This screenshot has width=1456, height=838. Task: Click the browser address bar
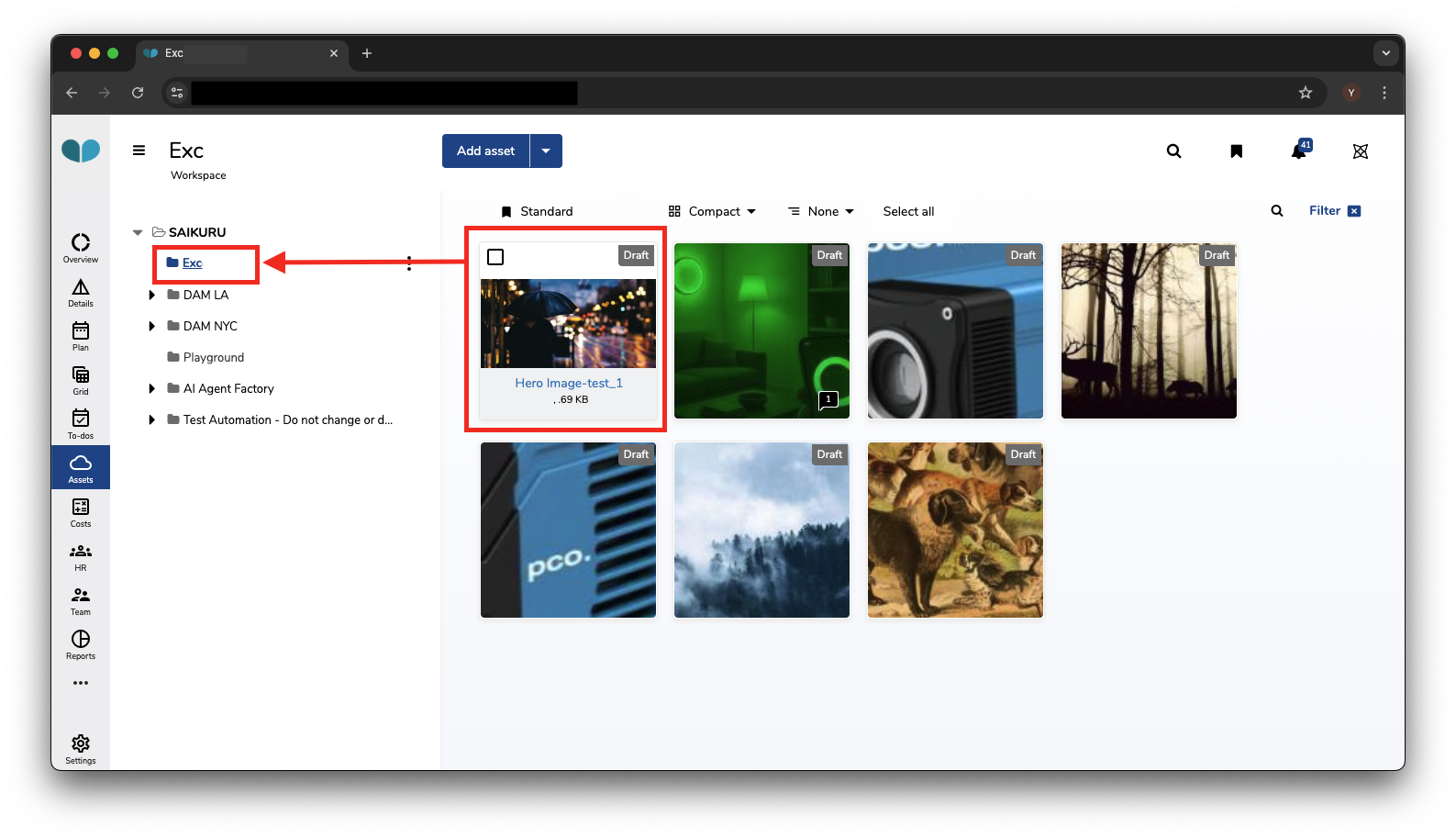pos(743,93)
